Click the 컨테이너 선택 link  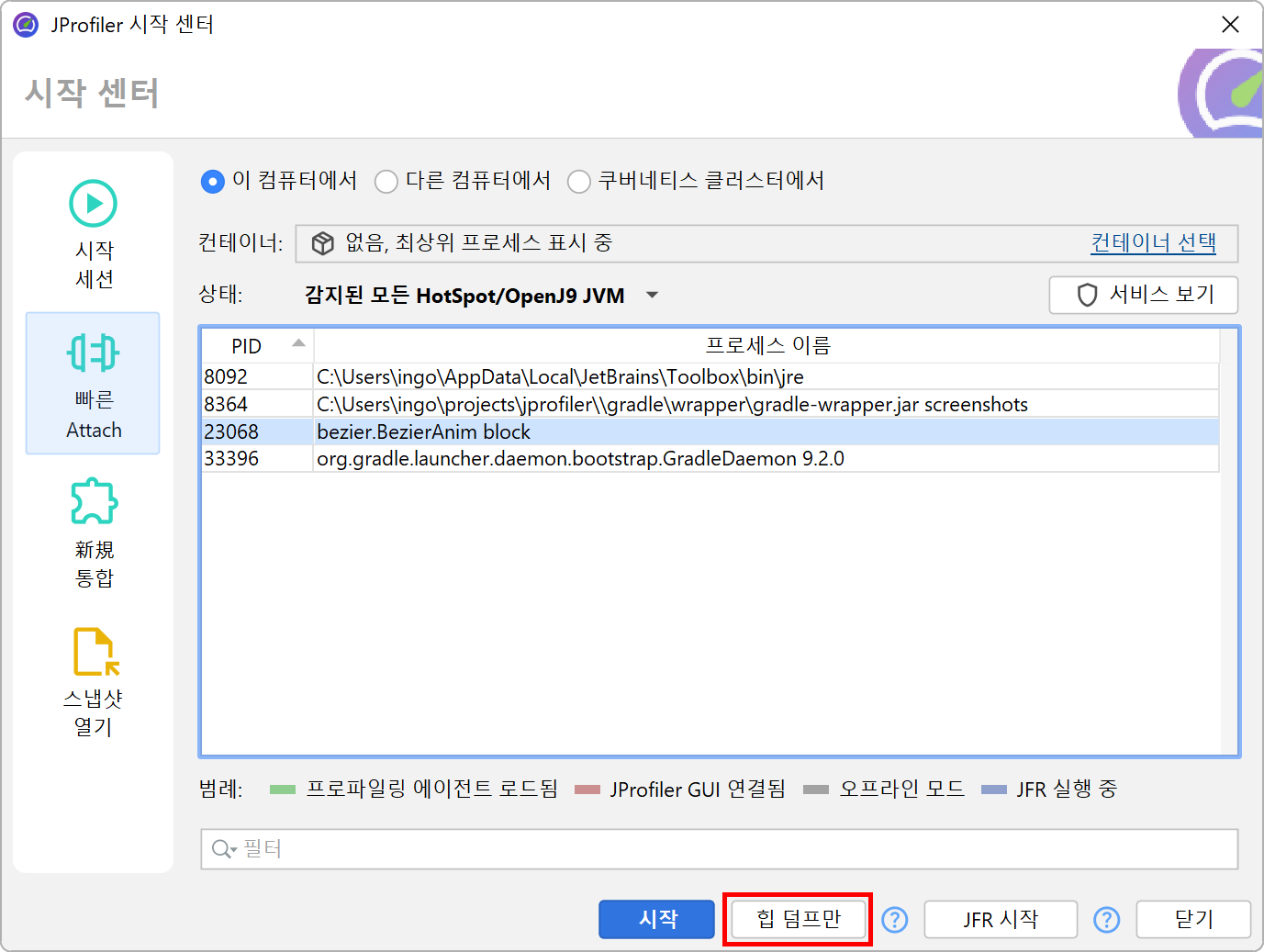pyautogui.click(x=1153, y=243)
